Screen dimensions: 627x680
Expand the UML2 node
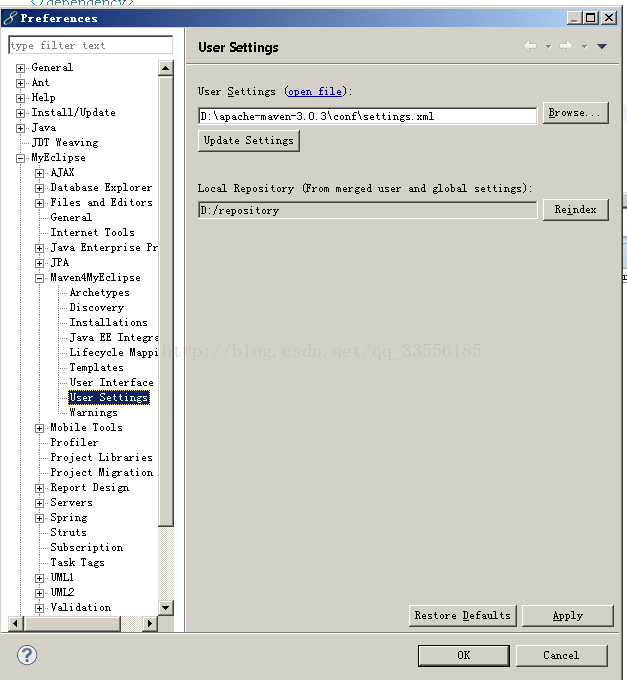coord(39,593)
